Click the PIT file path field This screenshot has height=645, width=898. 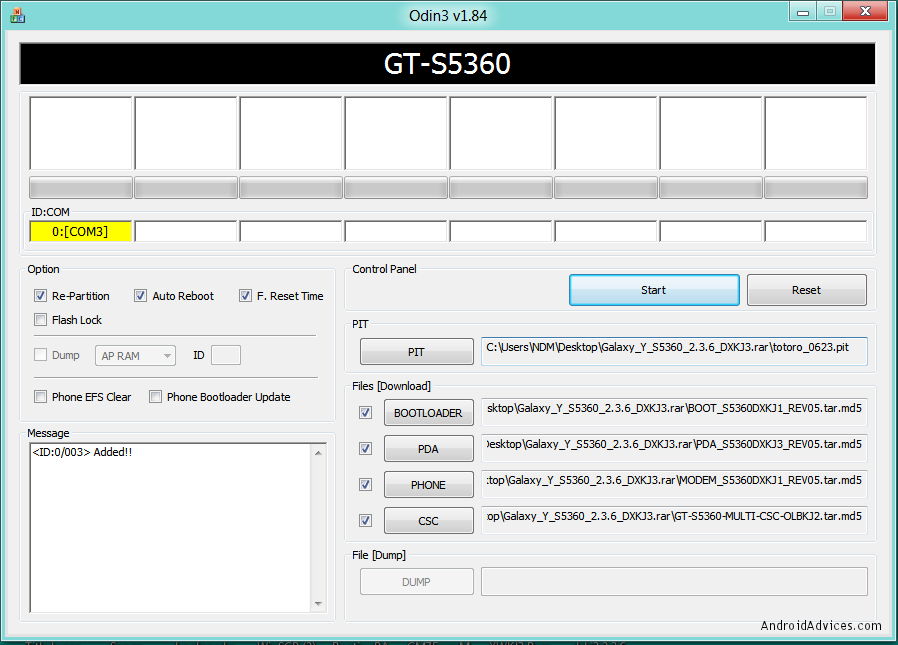pyautogui.click(x=674, y=351)
